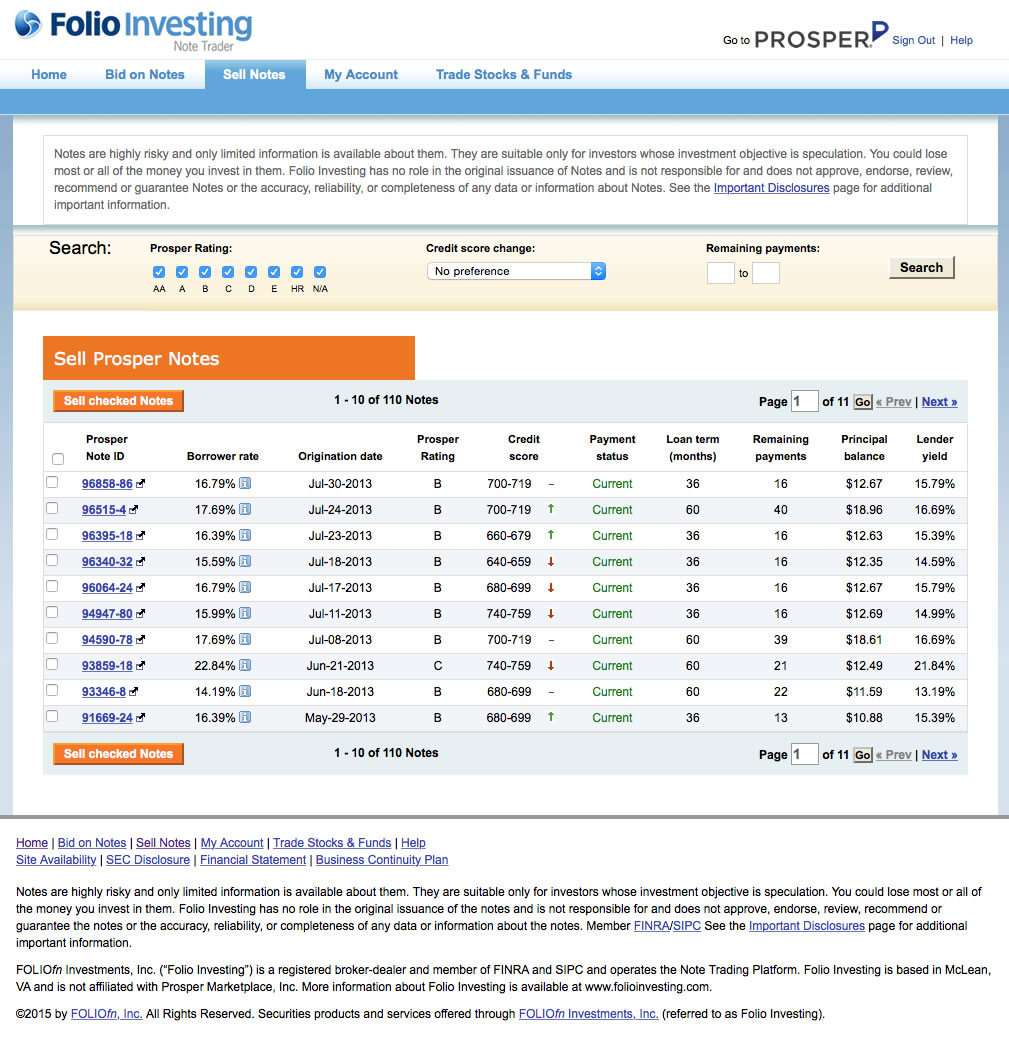Open external link icon beside note 96395-18

coord(141,536)
